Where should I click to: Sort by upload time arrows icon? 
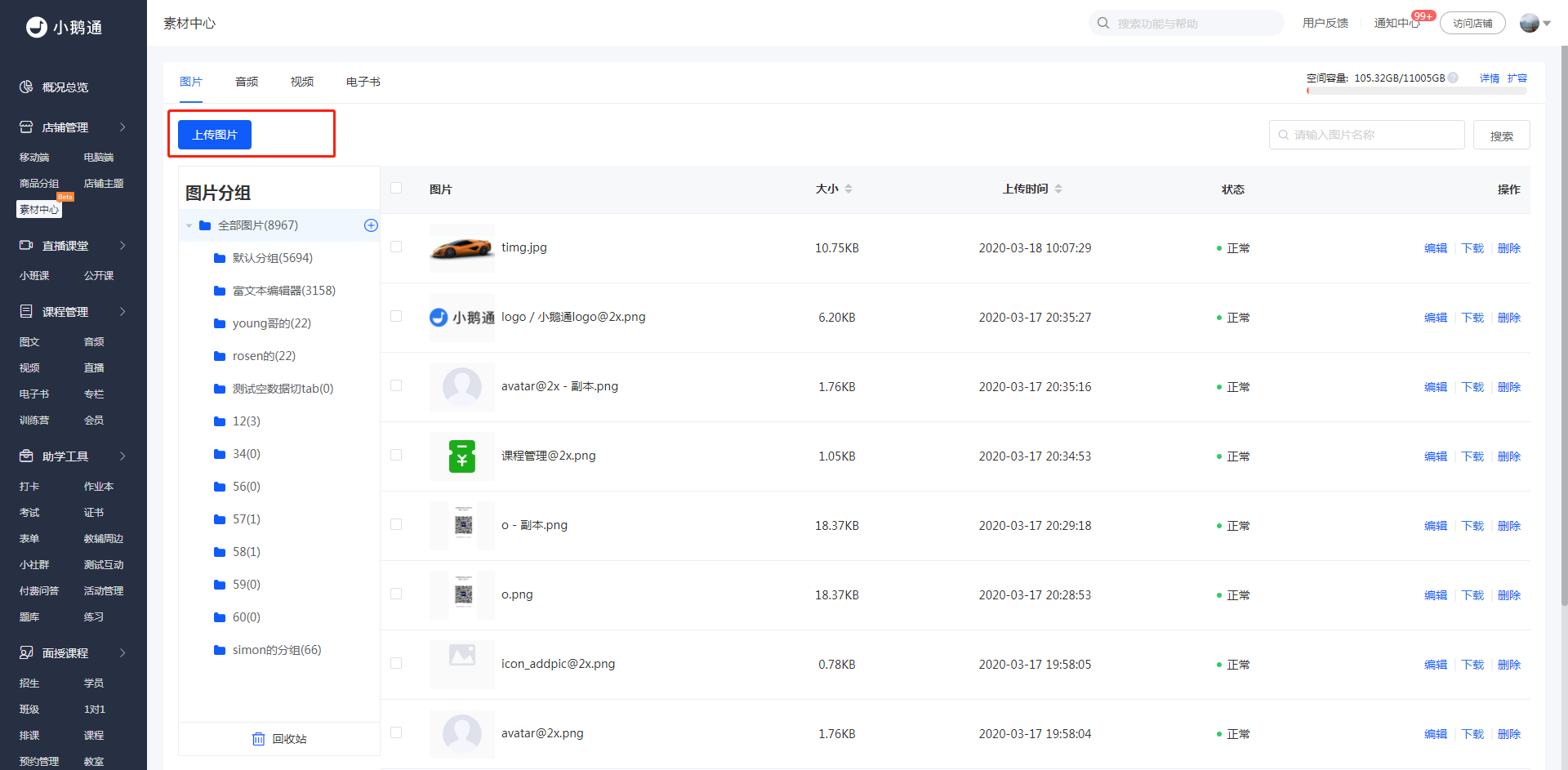click(x=1058, y=189)
